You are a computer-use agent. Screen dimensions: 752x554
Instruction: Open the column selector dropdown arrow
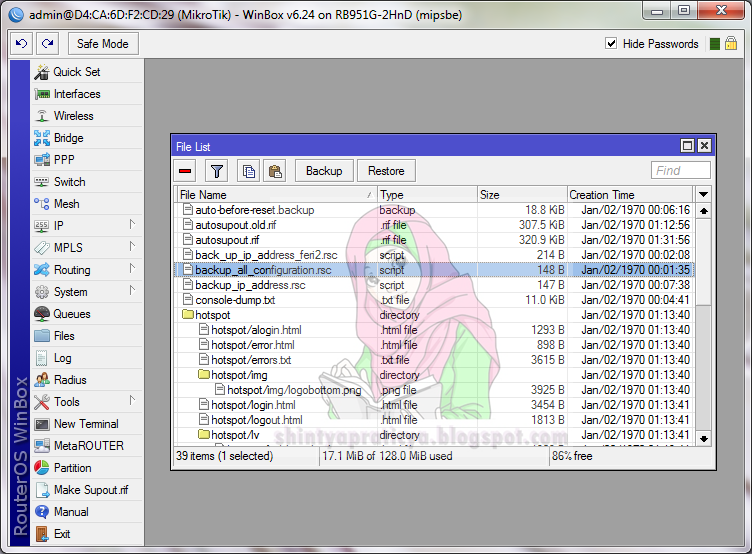[x=704, y=195]
